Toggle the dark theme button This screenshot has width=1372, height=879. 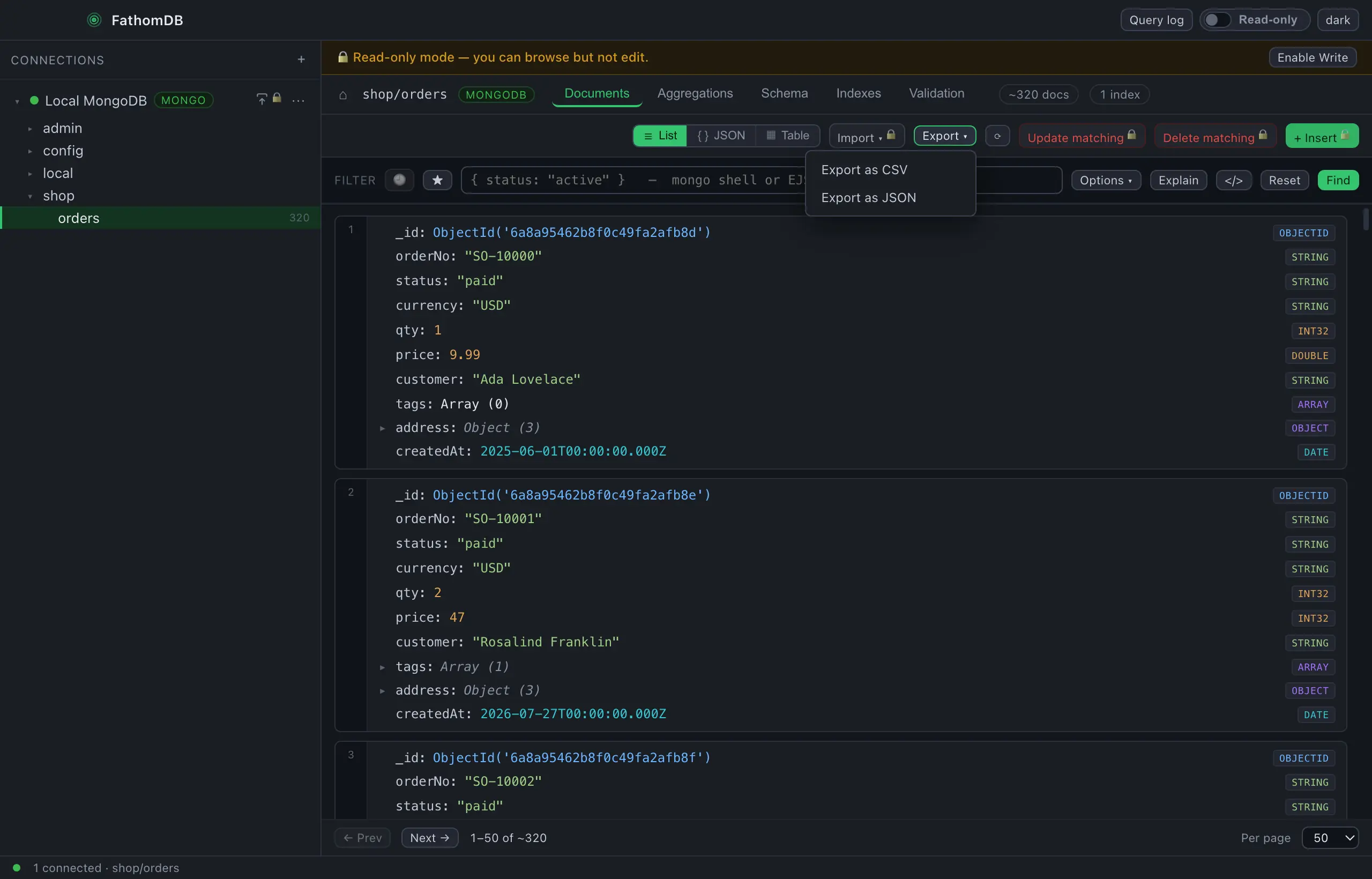point(1337,20)
